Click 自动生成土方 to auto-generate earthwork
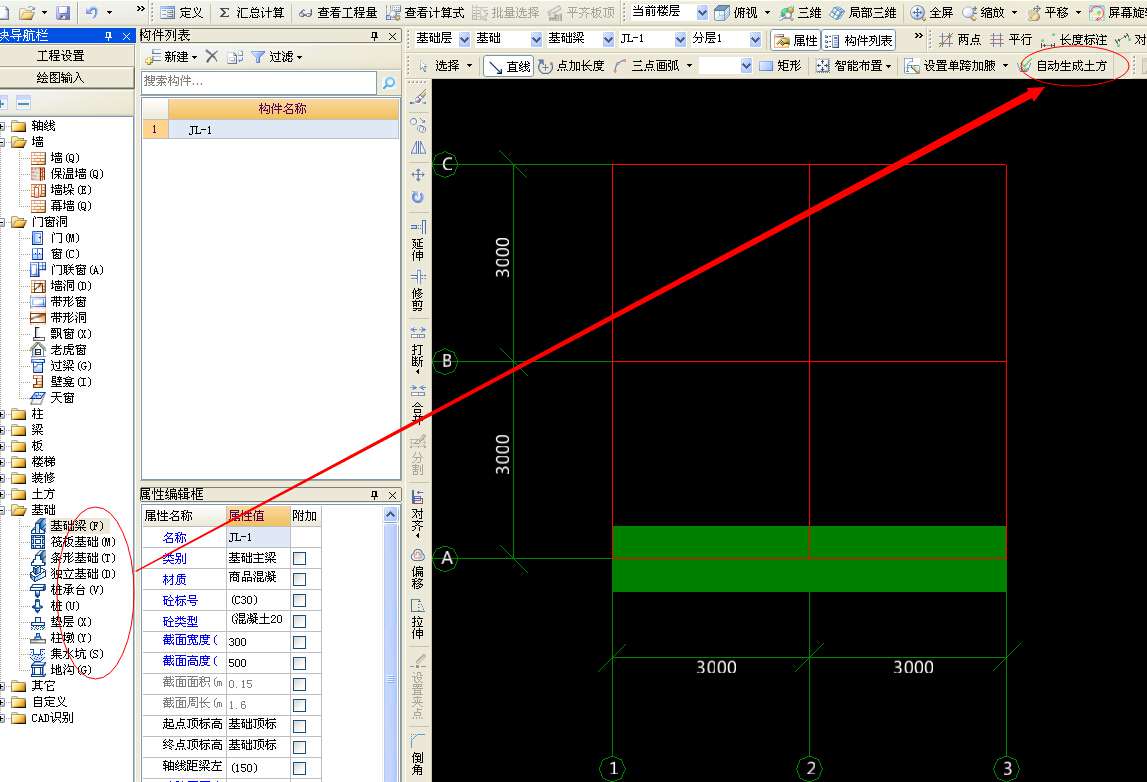This screenshot has height=782, width=1147. pyautogui.click(x=1064, y=66)
